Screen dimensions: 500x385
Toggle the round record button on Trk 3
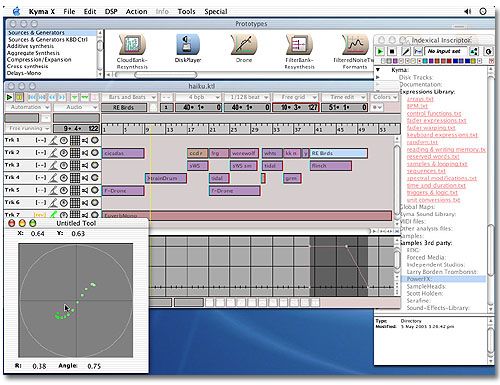(95, 165)
